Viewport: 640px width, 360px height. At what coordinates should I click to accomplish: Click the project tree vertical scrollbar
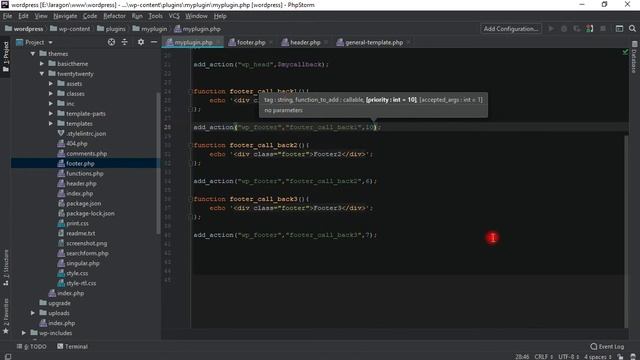click(x=158, y=163)
